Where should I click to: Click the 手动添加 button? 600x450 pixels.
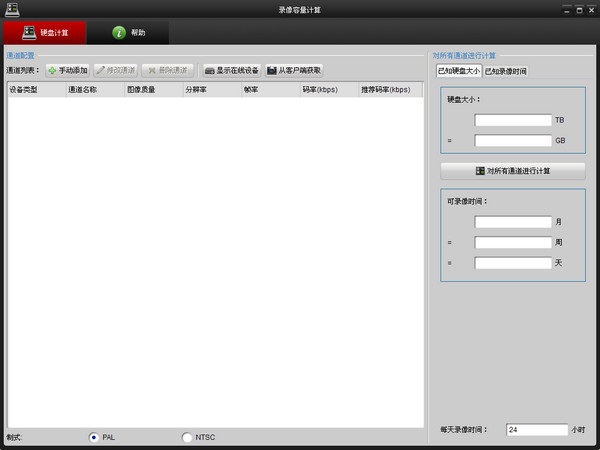pyautogui.click(x=68, y=70)
